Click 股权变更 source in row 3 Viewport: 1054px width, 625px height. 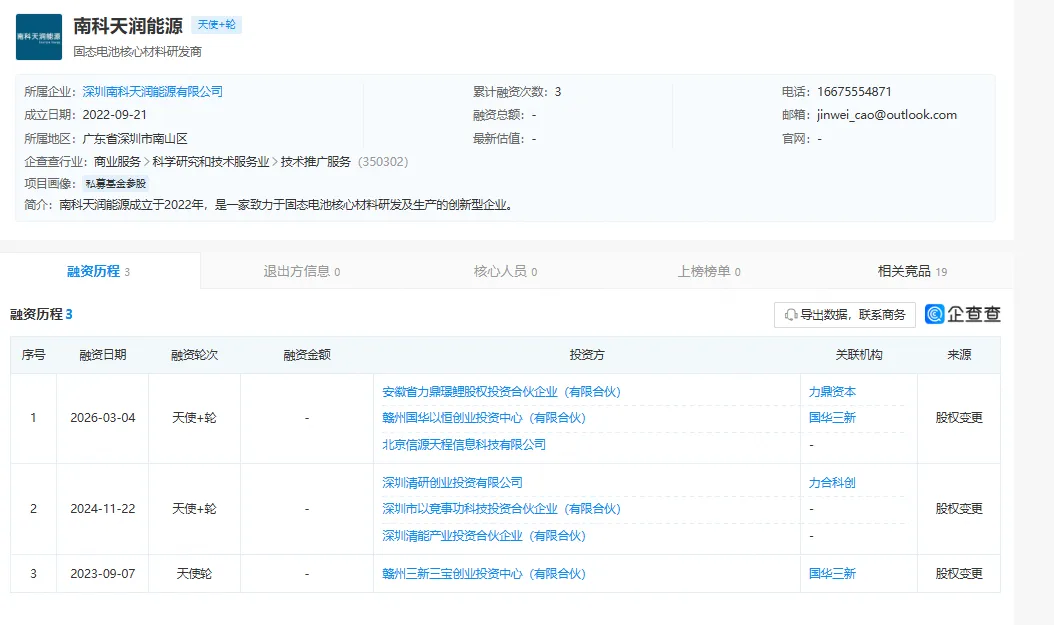[959, 574]
